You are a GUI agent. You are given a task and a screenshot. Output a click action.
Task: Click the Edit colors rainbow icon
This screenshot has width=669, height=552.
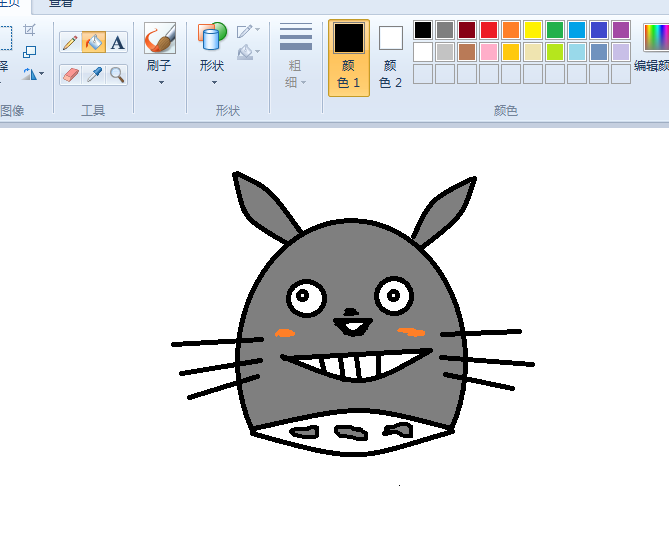click(656, 38)
